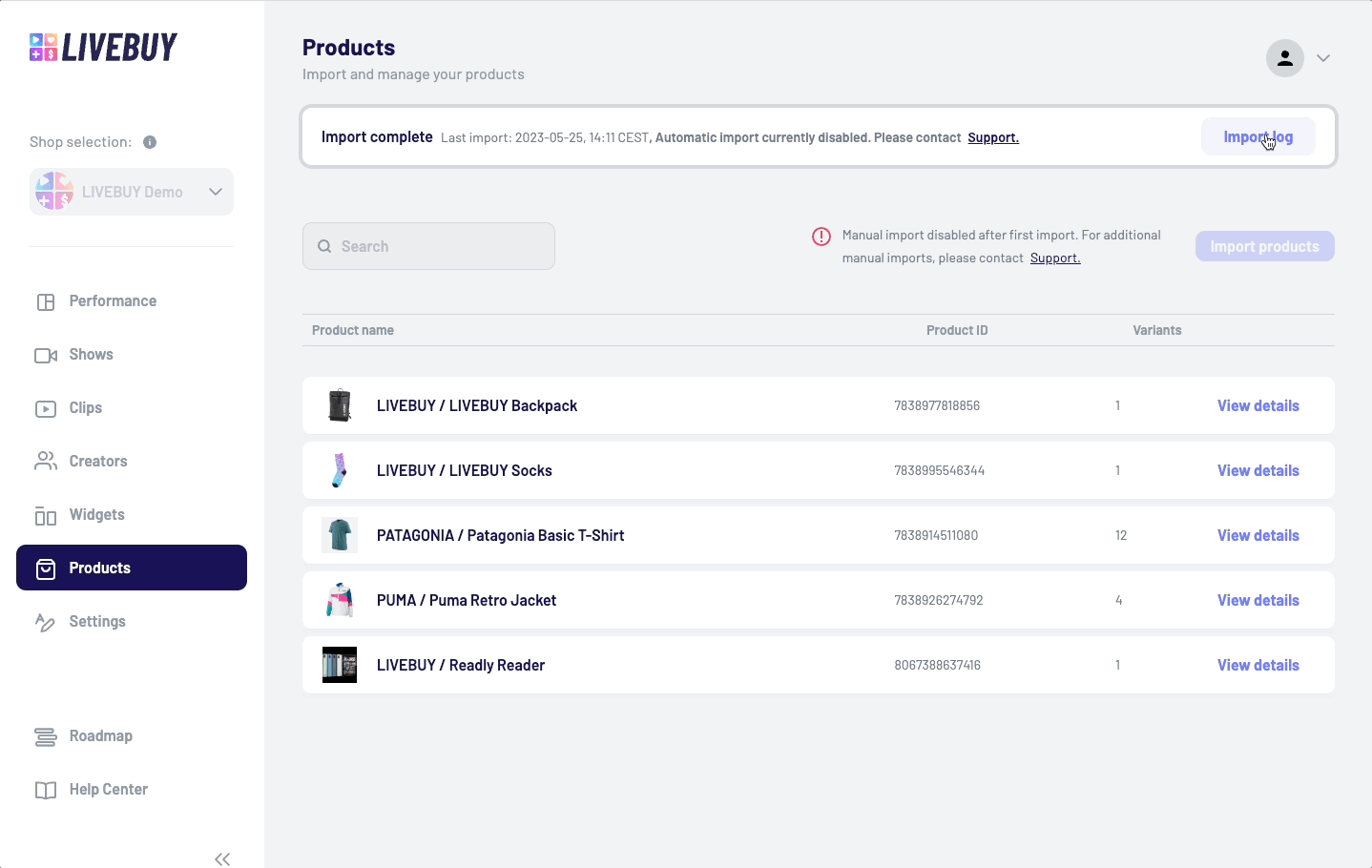This screenshot has height=868, width=1372.
Task: Click the red manual import warning icon
Action: (821, 237)
